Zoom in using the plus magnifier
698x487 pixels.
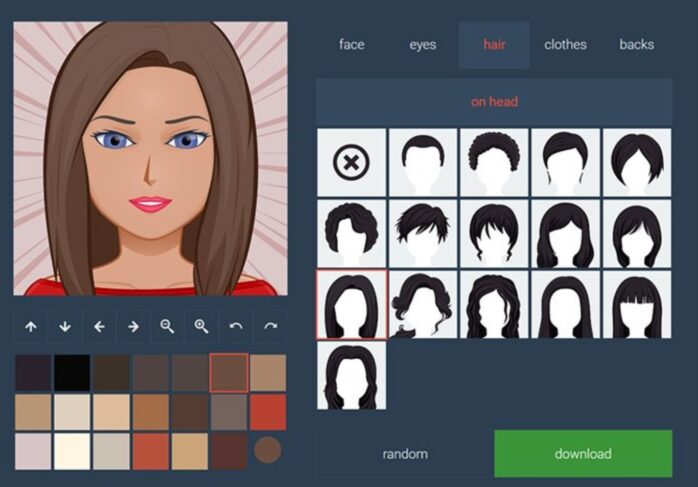pos(202,327)
